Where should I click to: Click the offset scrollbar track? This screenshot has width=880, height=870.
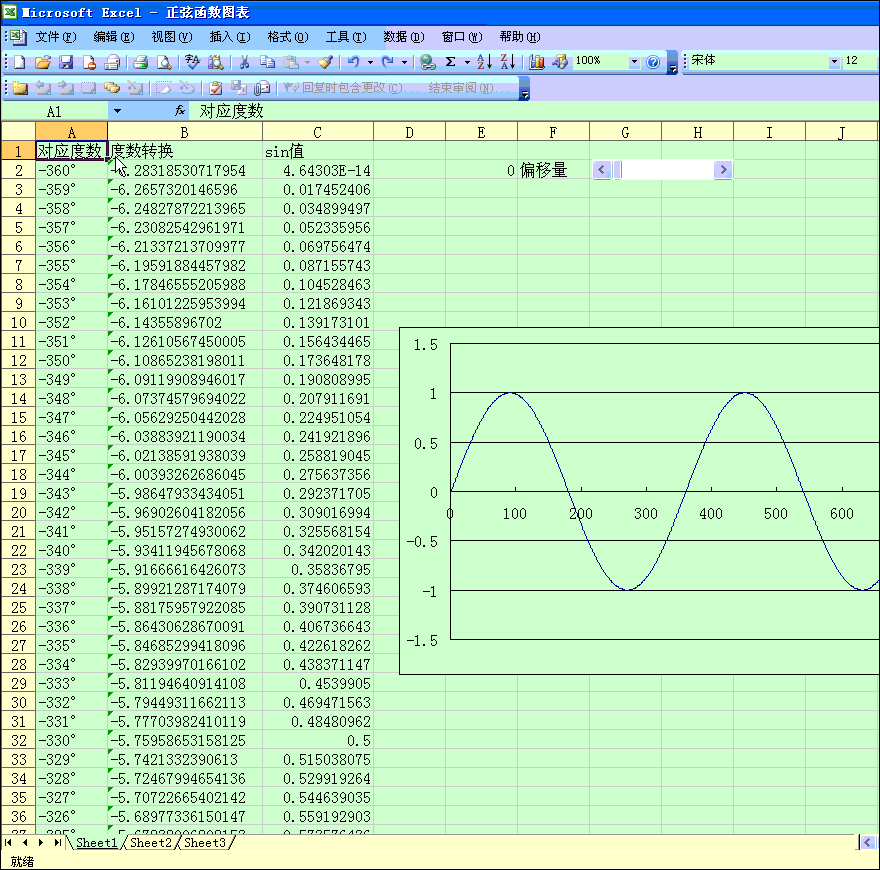667,170
